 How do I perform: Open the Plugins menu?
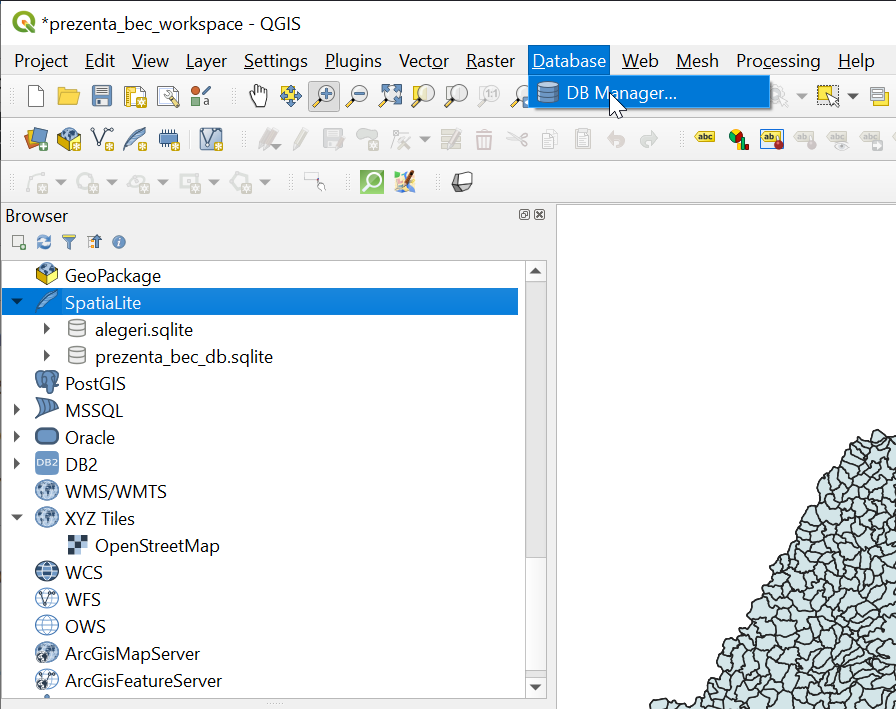coord(353,61)
